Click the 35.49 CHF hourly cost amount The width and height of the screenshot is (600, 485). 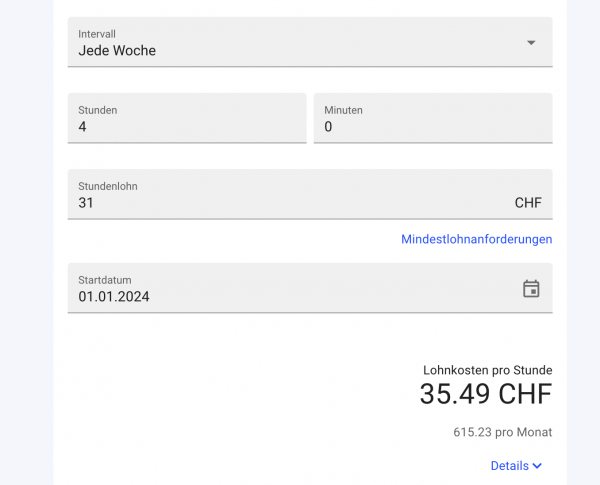point(485,395)
